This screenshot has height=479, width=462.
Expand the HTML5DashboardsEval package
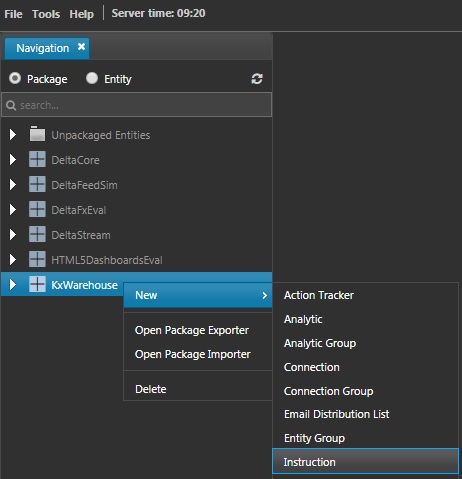point(13,259)
